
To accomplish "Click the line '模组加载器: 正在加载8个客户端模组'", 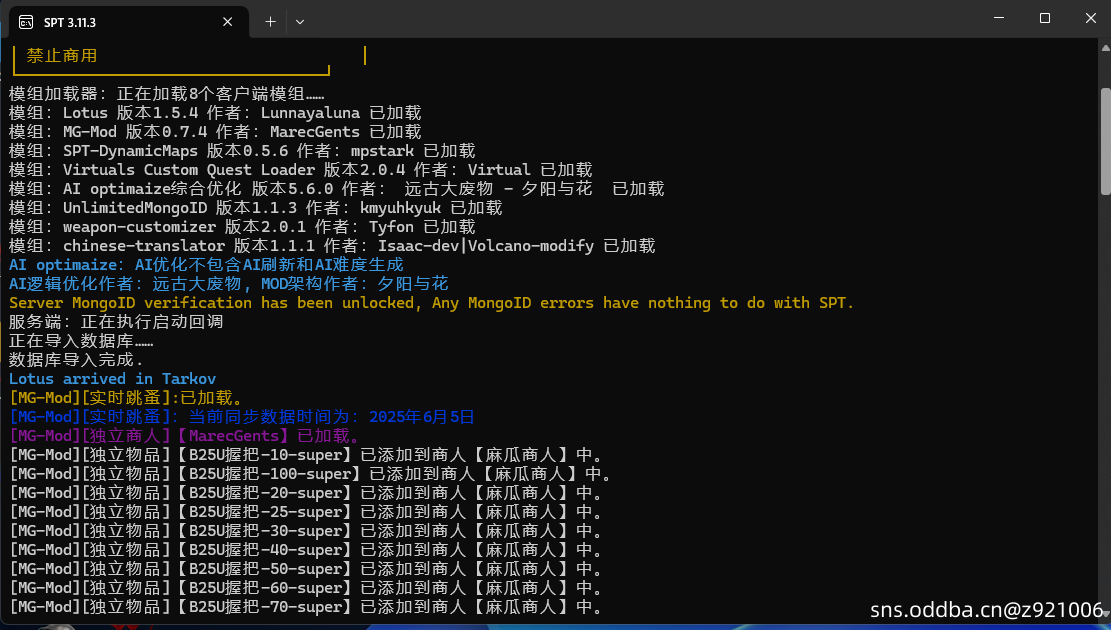I will 167,94.
